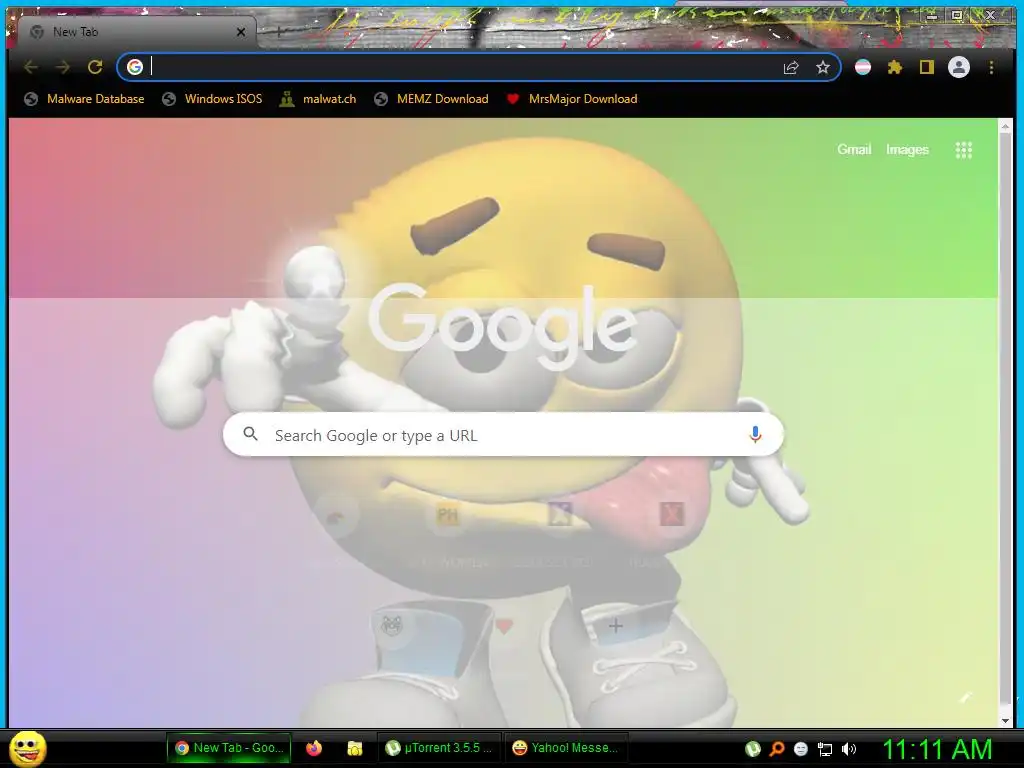
Task: Launch Firefox from the taskbar
Action: coord(314,748)
